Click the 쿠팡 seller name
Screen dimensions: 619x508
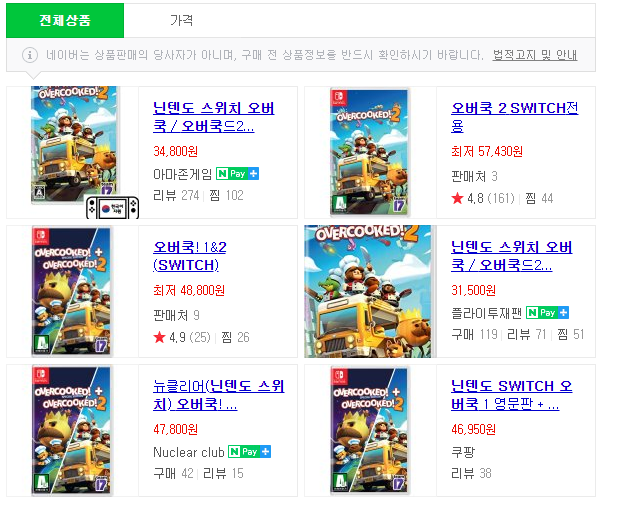click(463, 452)
